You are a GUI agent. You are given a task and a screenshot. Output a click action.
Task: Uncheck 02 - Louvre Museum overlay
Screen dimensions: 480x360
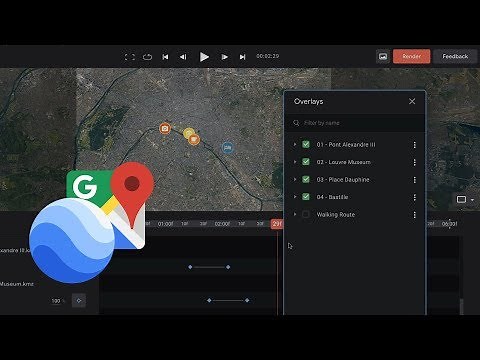pyautogui.click(x=306, y=162)
